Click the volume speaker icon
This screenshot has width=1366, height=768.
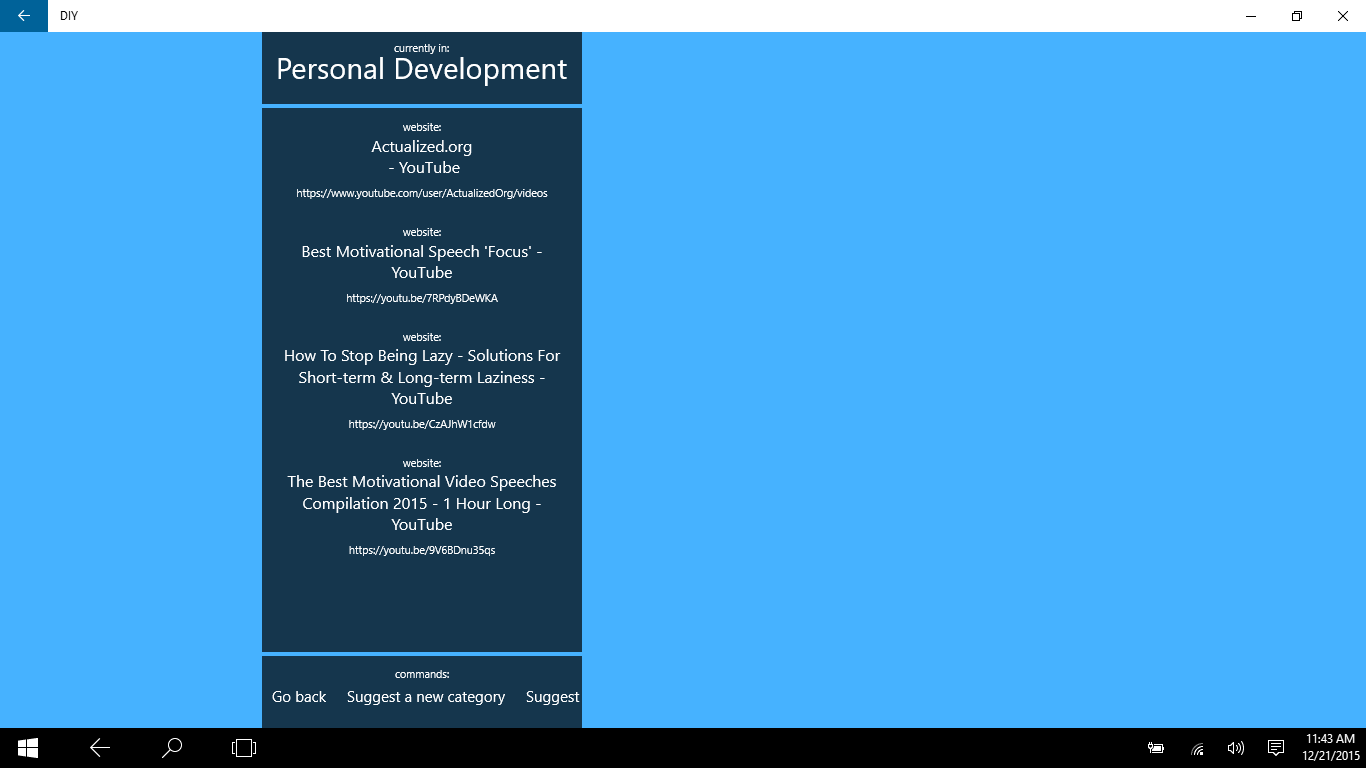point(1236,748)
